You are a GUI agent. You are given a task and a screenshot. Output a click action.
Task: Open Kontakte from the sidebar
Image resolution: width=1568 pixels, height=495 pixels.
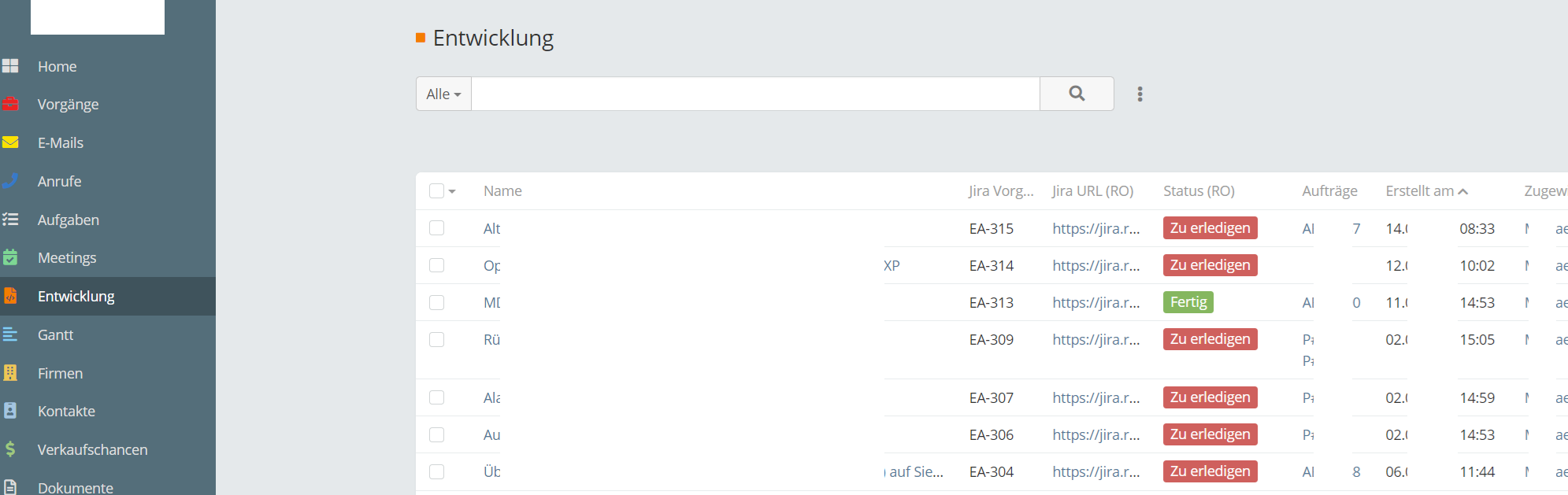tap(66, 411)
